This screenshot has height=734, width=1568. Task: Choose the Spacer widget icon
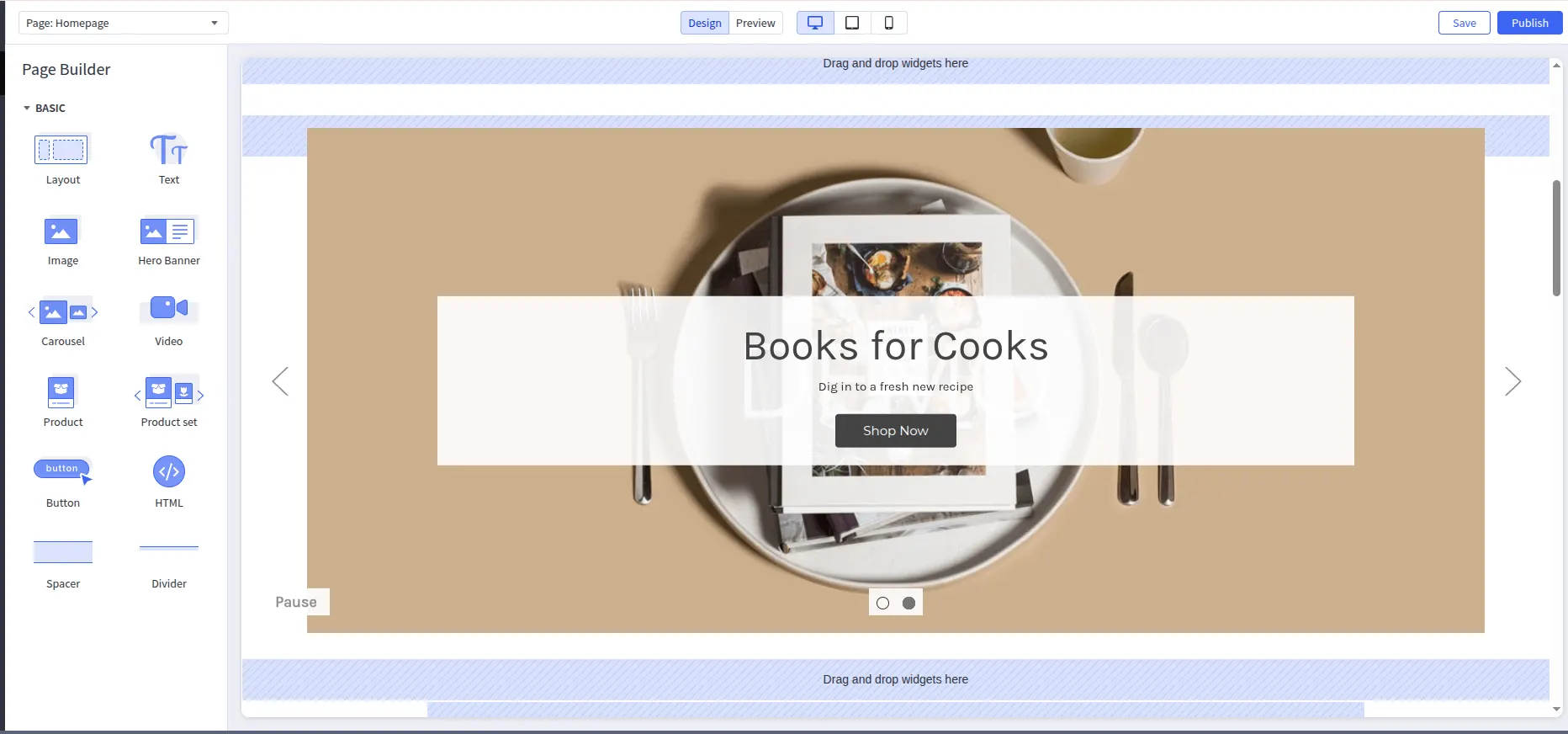click(63, 552)
